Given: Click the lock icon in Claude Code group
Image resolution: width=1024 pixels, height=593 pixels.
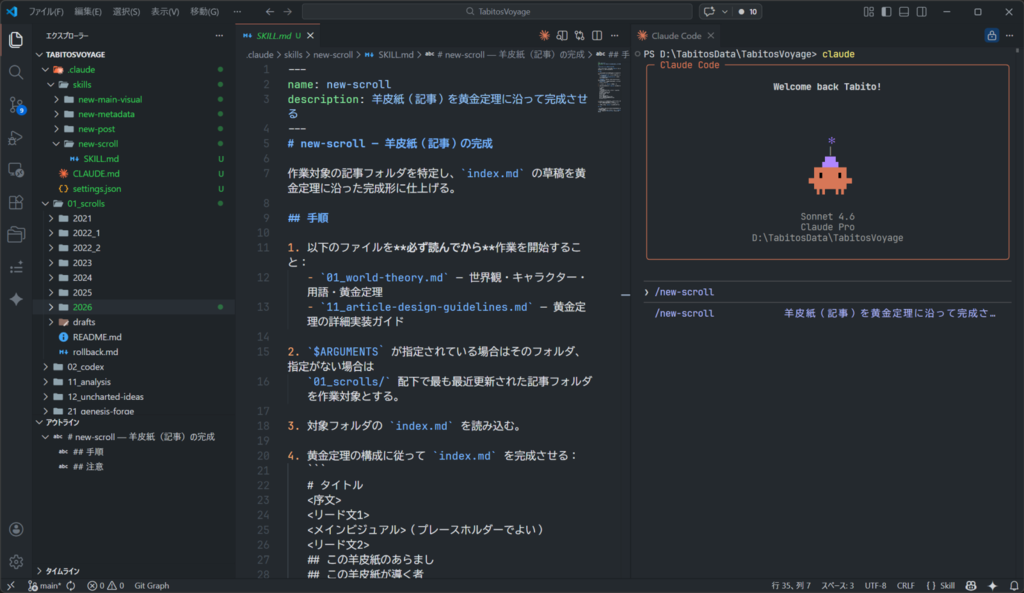Looking at the screenshot, I should pyautogui.click(x=991, y=35).
